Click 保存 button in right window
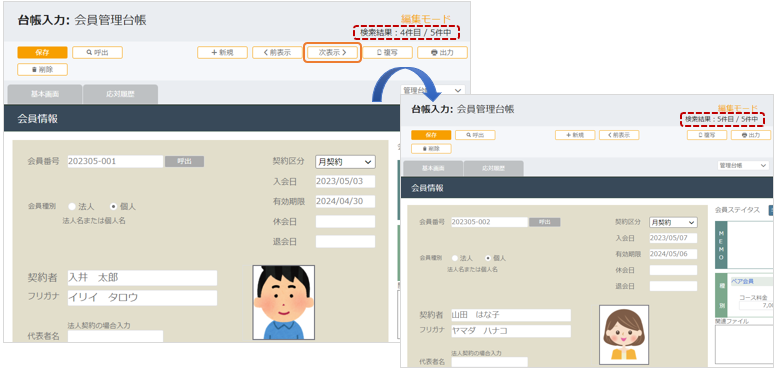 coord(431,135)
